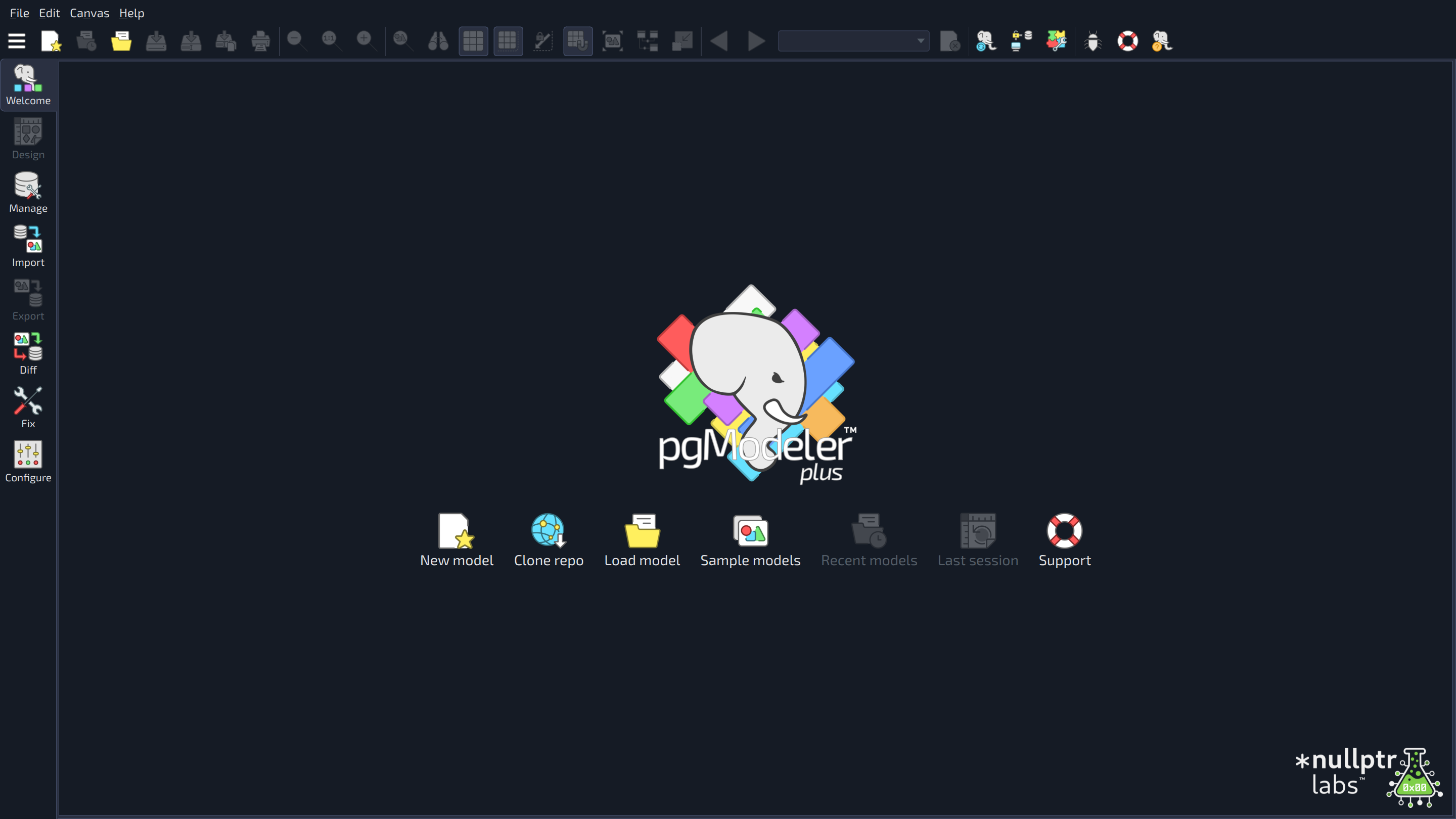Toggle the compact view arrow-corner icon
1456x819 pixels.
coord(683,40)
